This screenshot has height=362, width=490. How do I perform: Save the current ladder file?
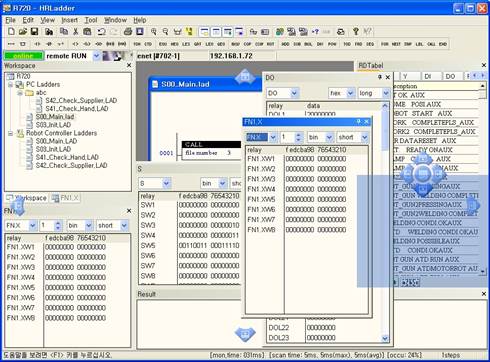pos(34,32)
